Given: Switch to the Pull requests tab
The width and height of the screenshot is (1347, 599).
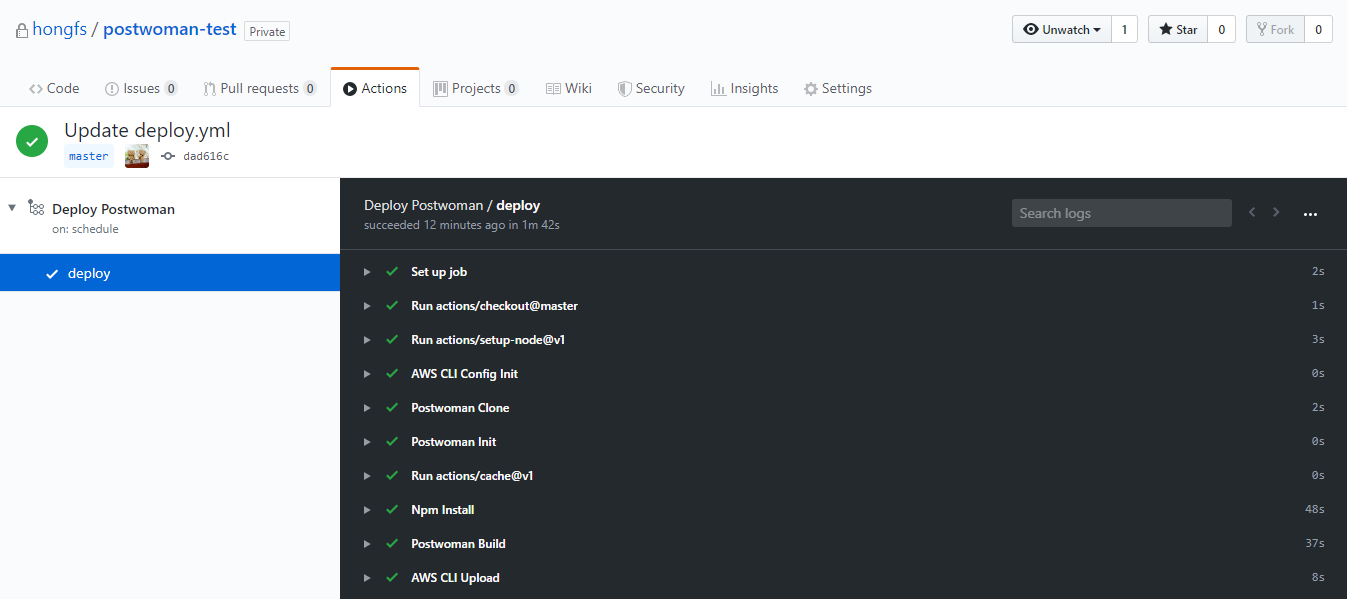Looking at the screenshot, I should click(260, 88).
